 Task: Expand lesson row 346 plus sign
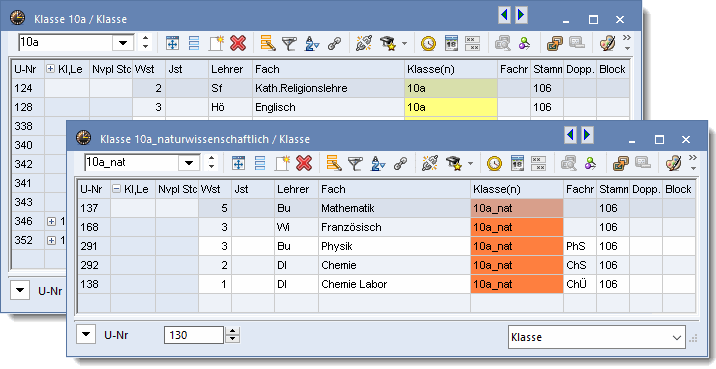(x=52, y=221)
